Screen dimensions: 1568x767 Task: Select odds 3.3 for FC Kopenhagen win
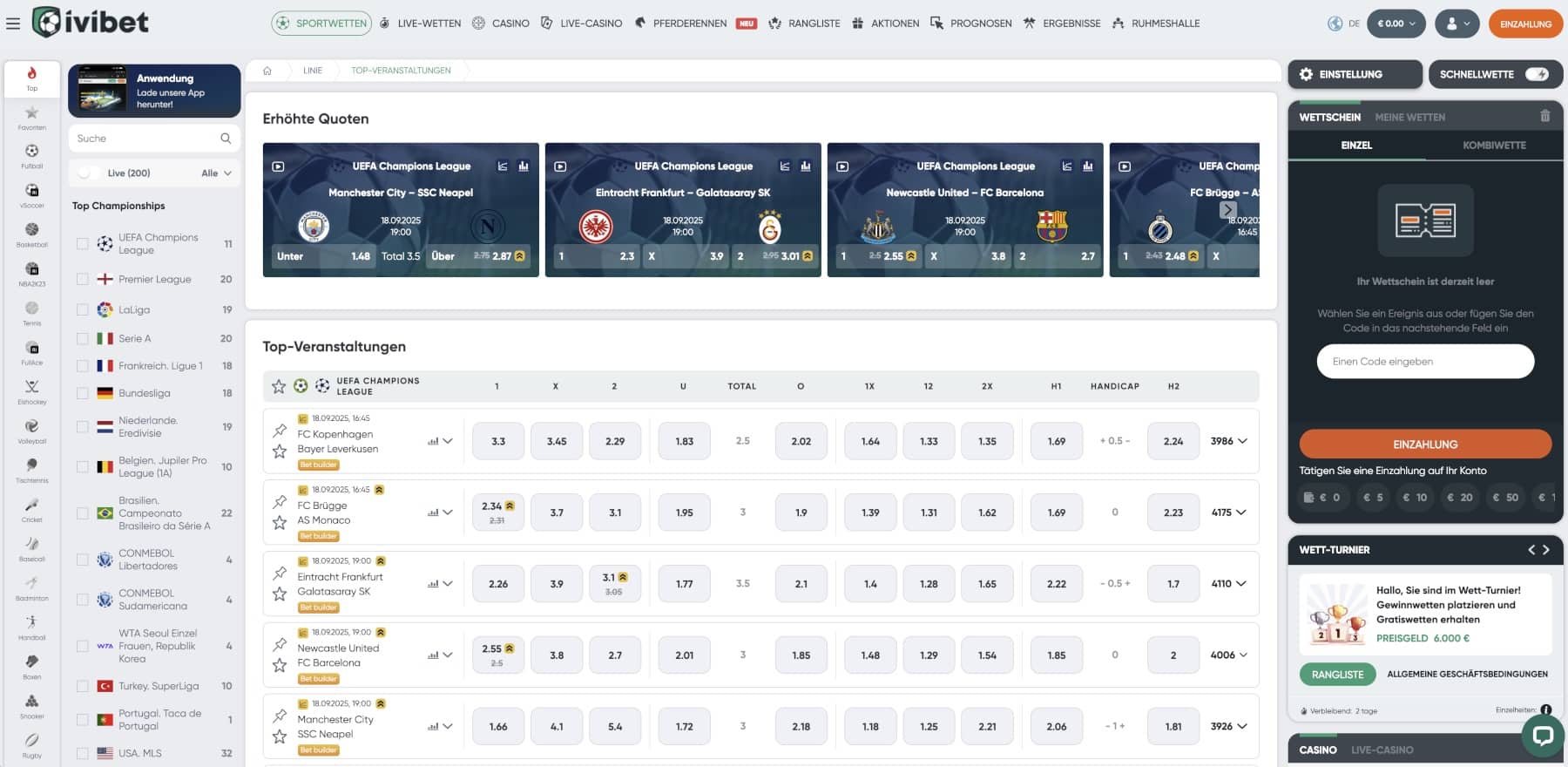(498, 441)
